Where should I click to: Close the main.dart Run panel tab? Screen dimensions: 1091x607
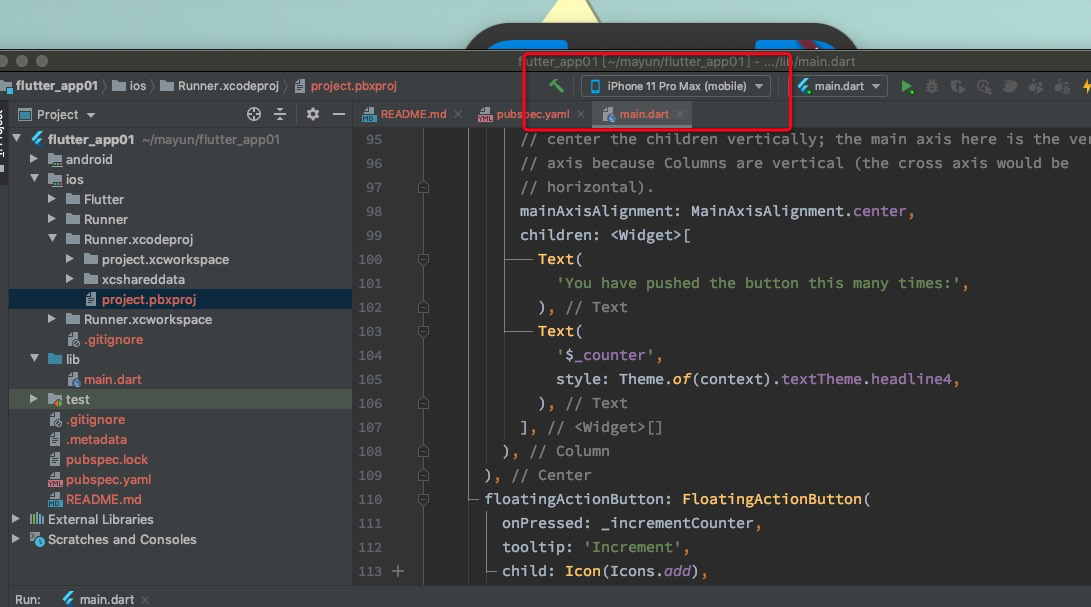(x=145, y=599)
